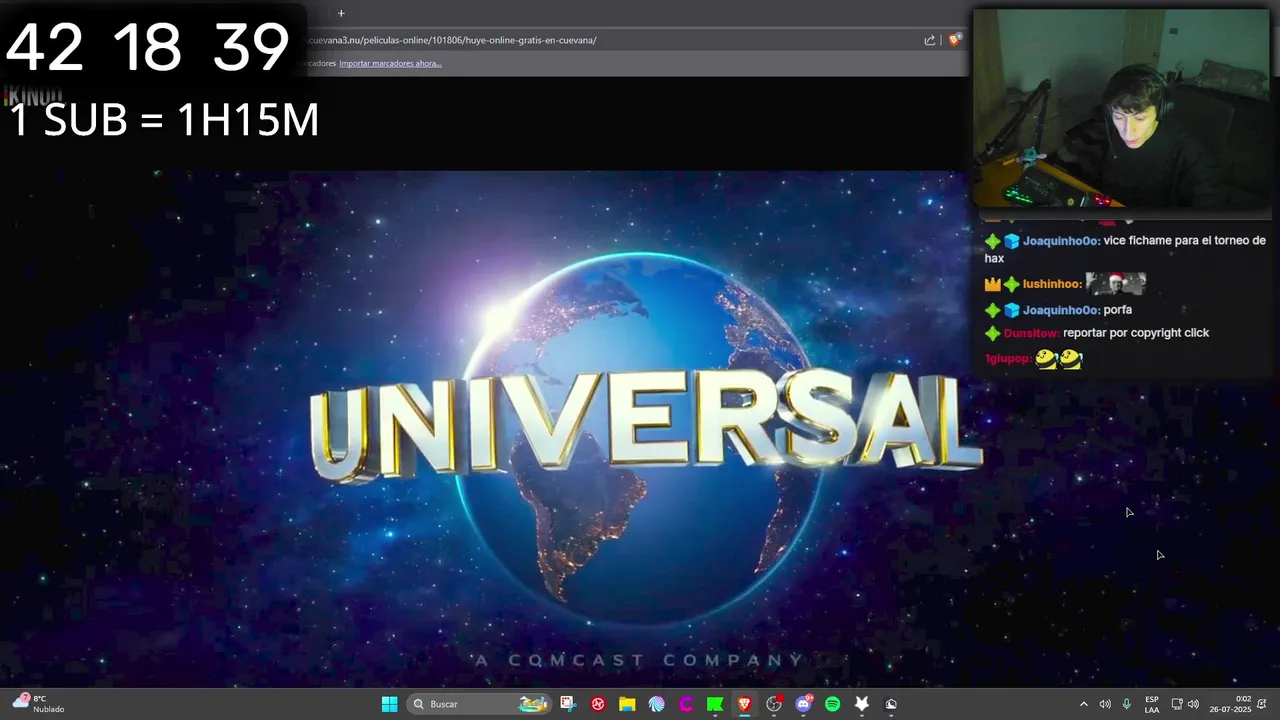Open the green Kick app taskbar icon
Image resolution: width=1280 pixels, height=720 pixels.
715,704
